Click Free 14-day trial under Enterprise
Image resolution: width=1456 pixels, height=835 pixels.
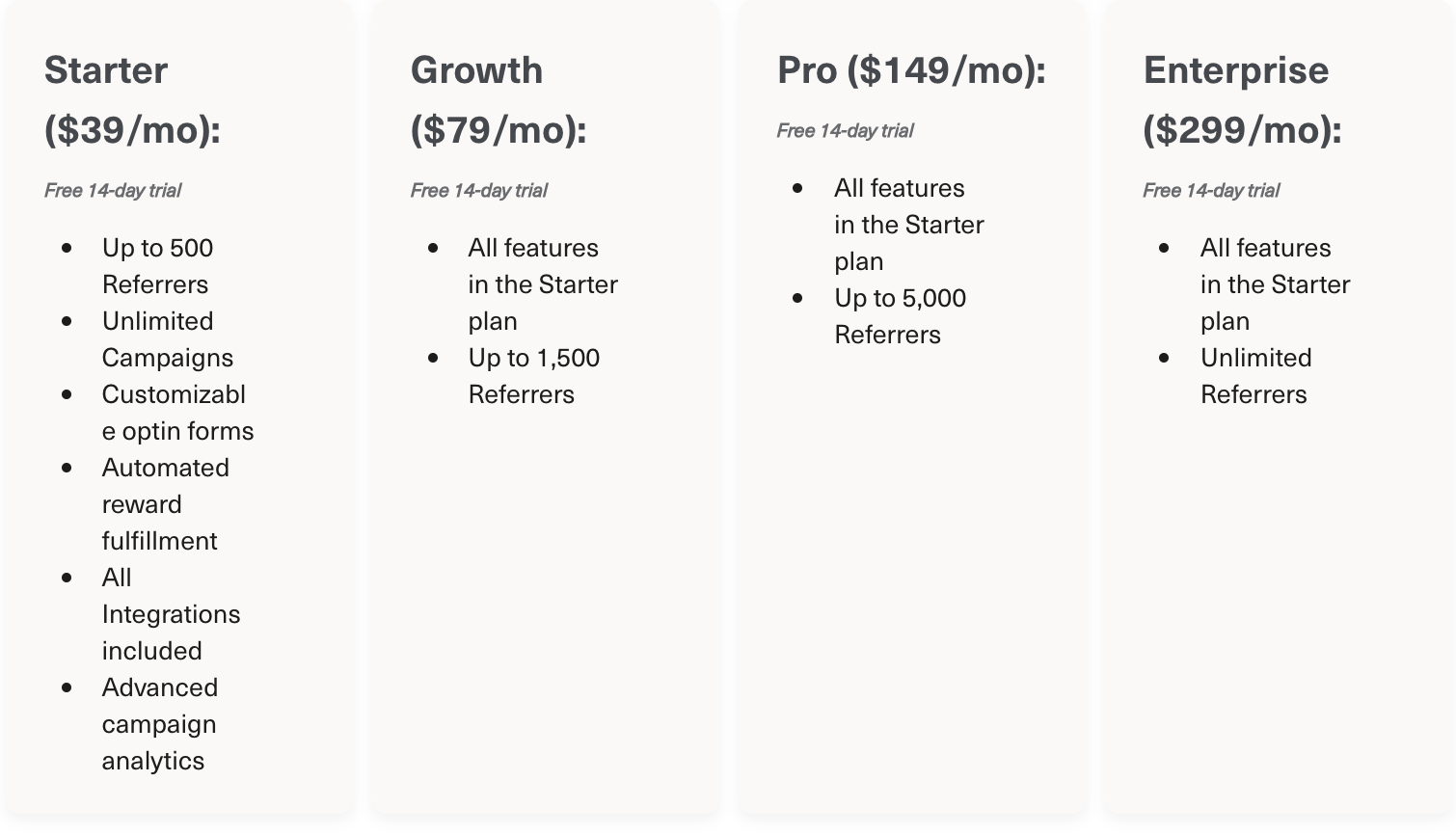click(x=1212, y=190)
